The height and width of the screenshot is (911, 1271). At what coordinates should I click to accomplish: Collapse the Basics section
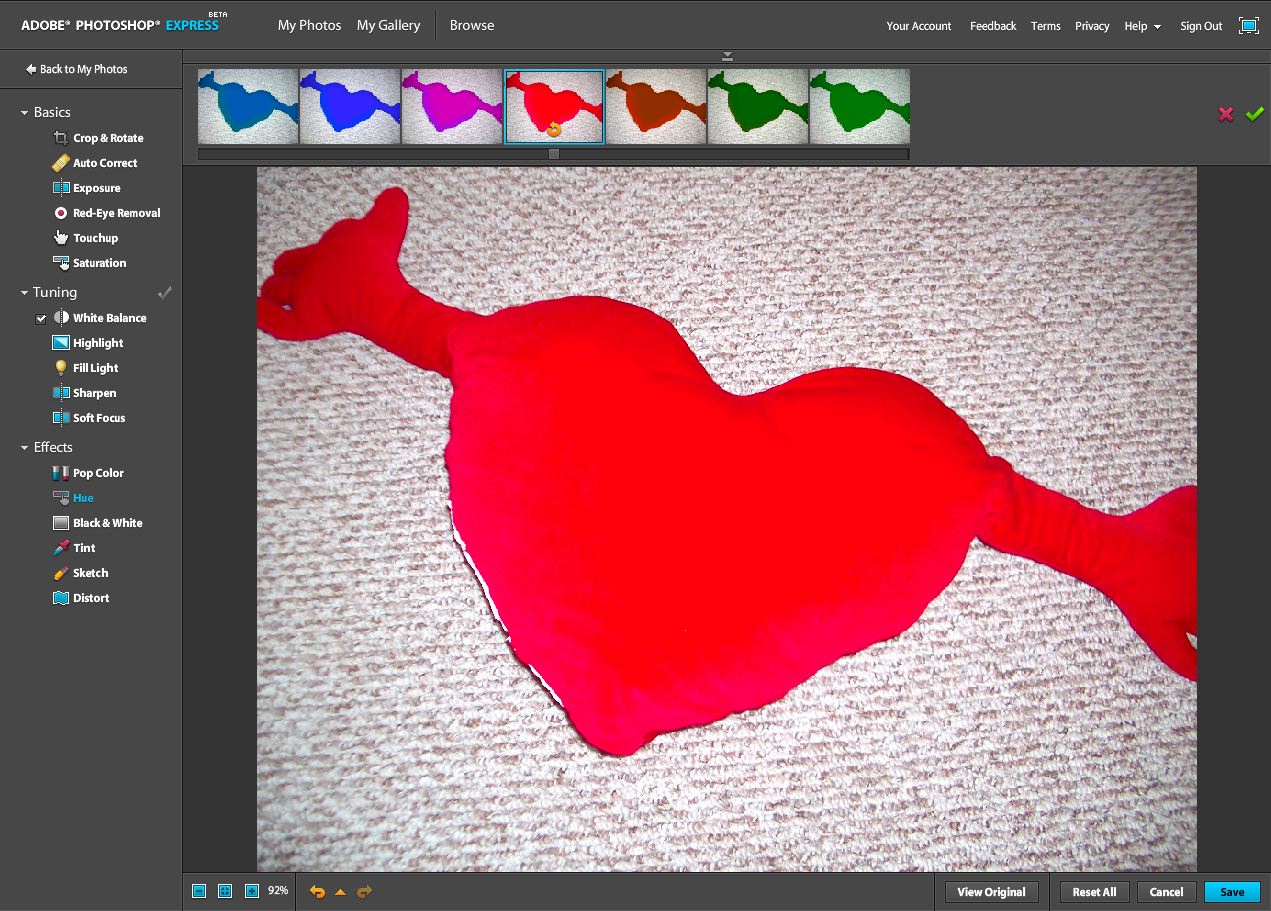click(24, 113)
